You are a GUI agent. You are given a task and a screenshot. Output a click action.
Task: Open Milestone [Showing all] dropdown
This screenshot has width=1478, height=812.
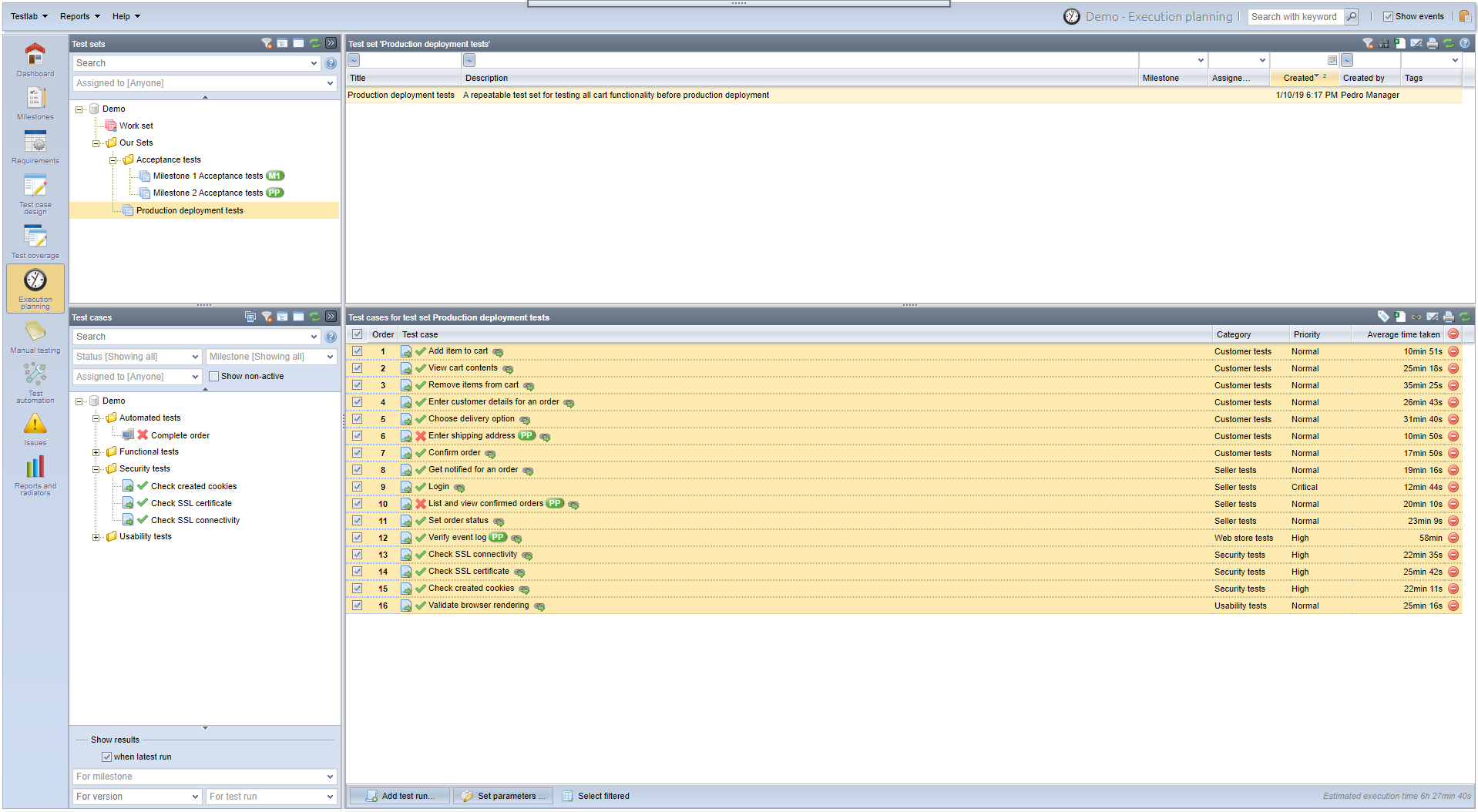point(271,357)
